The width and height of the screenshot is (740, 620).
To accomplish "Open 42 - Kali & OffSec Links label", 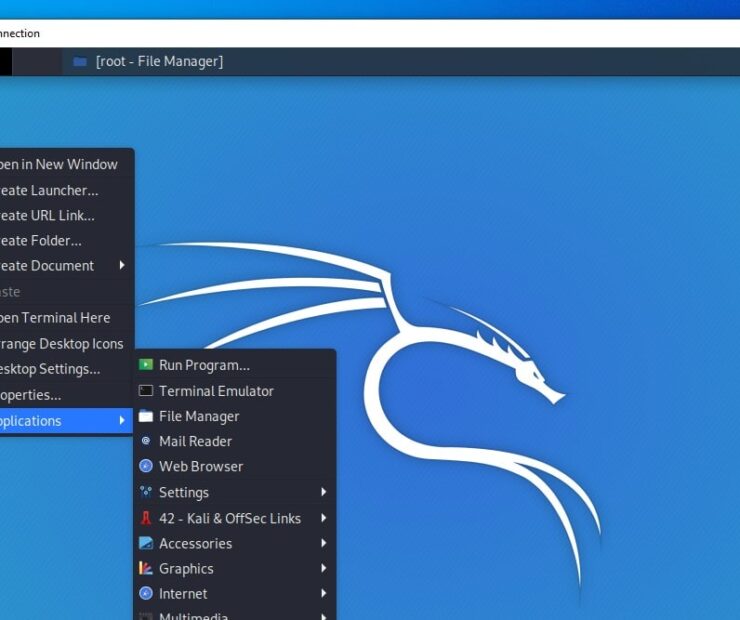I will 230,518.
